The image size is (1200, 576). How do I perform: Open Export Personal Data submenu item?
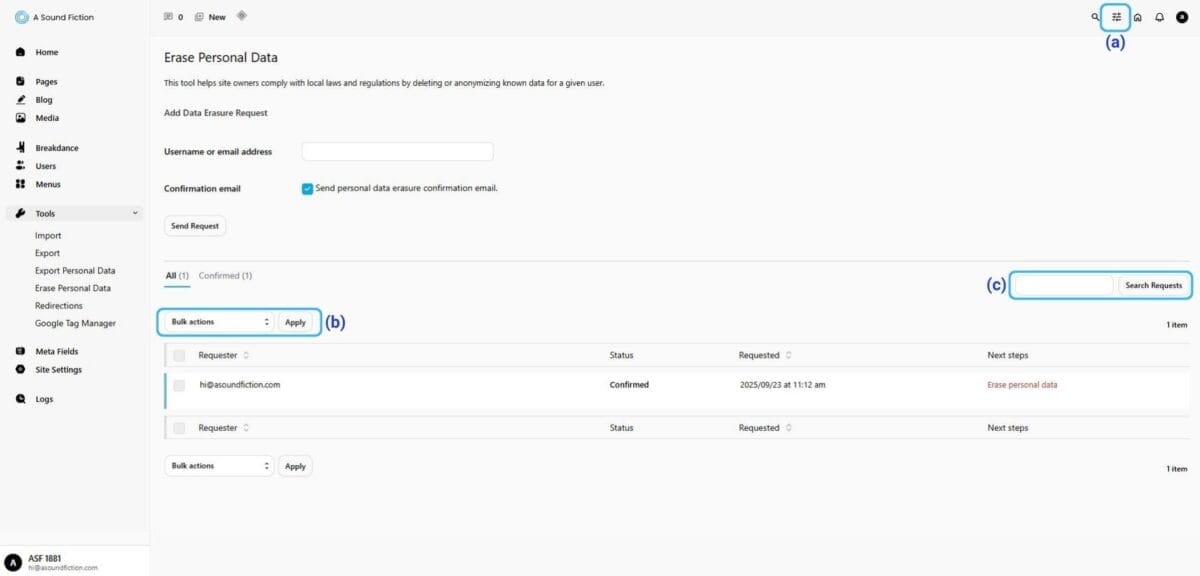click(x=75, y=271)
